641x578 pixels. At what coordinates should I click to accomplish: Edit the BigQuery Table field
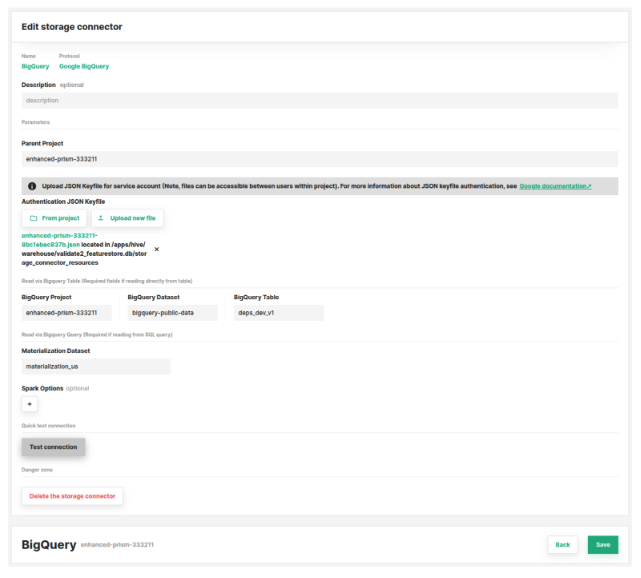(279, 313)
